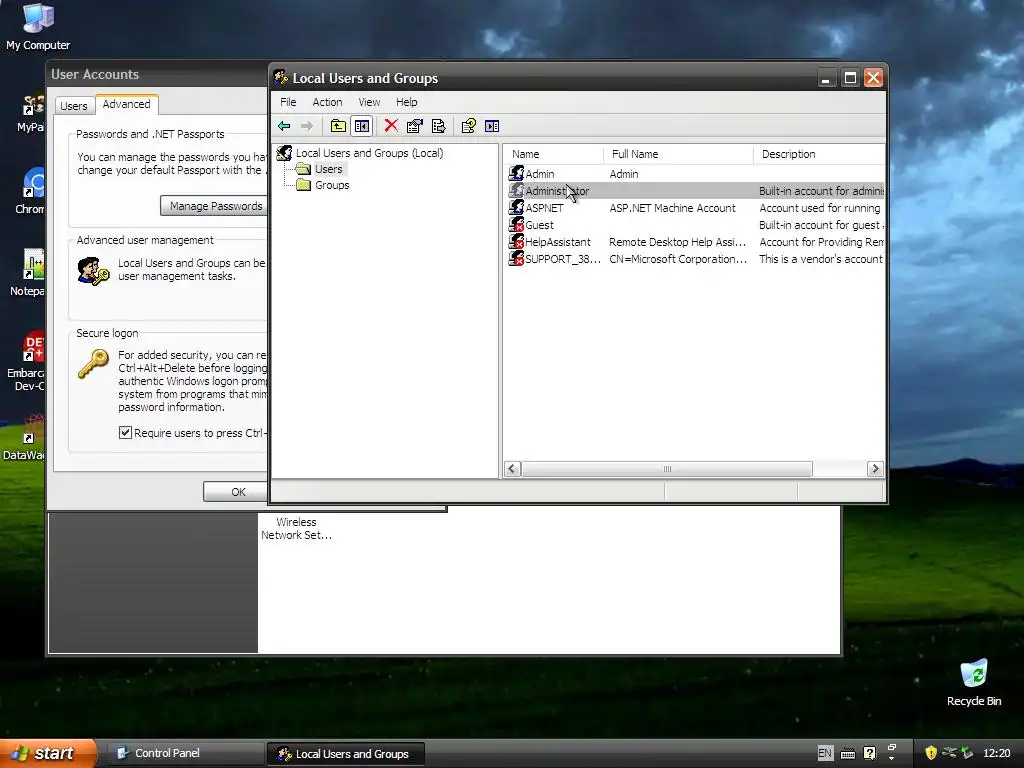Image resolution: width=1024 pixels, height=768 pixels.
Task: Sort by the Description column header
Action: tap(819, 154)
